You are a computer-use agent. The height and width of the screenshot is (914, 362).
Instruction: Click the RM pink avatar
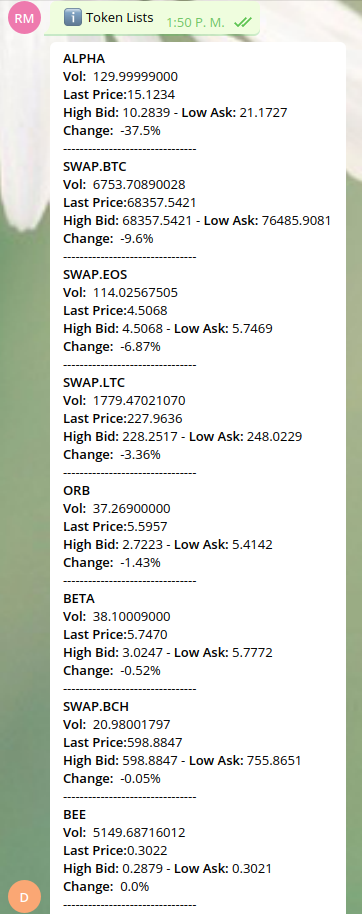(24, 18)
